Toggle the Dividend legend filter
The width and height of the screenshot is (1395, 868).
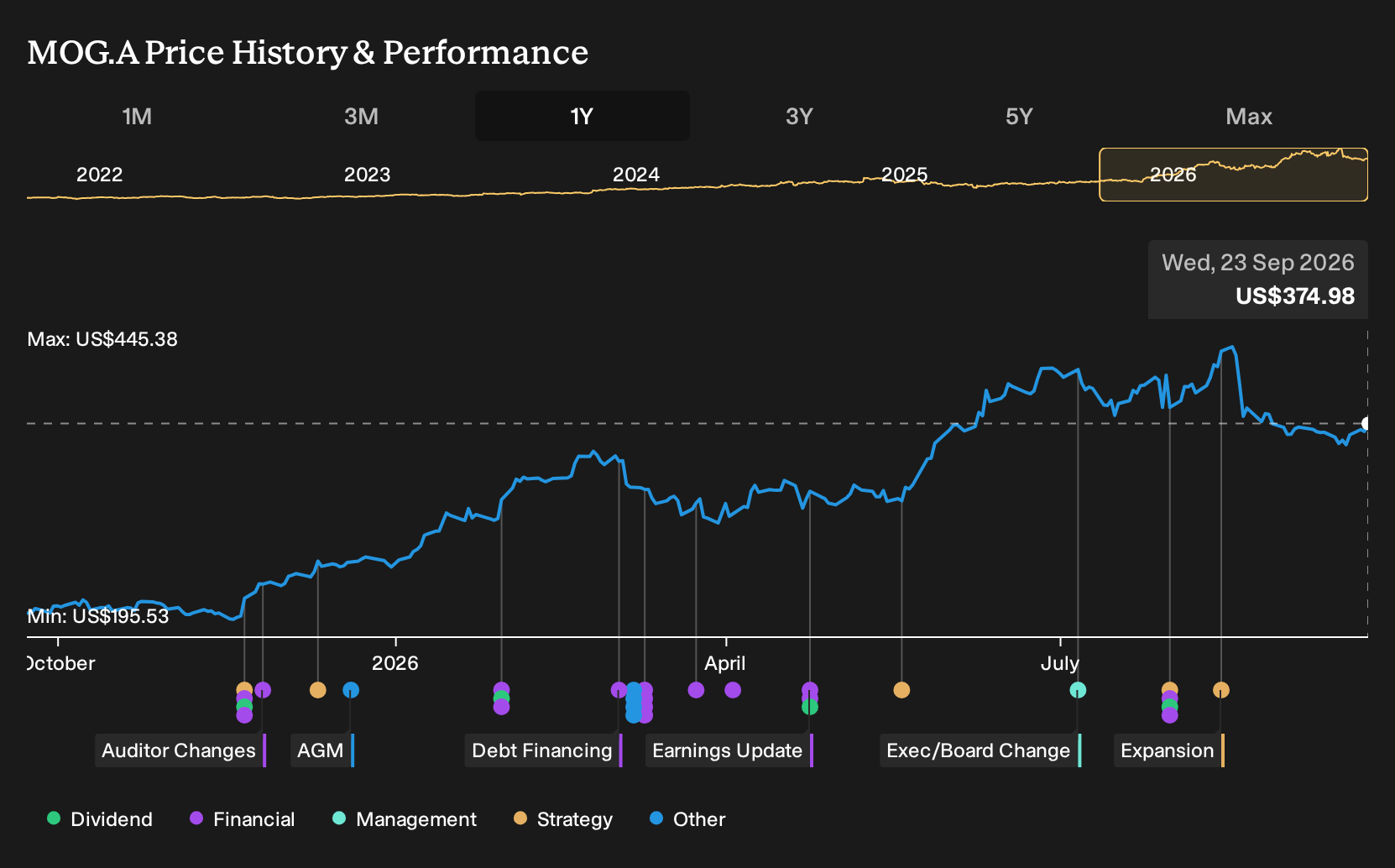(100, 819)
